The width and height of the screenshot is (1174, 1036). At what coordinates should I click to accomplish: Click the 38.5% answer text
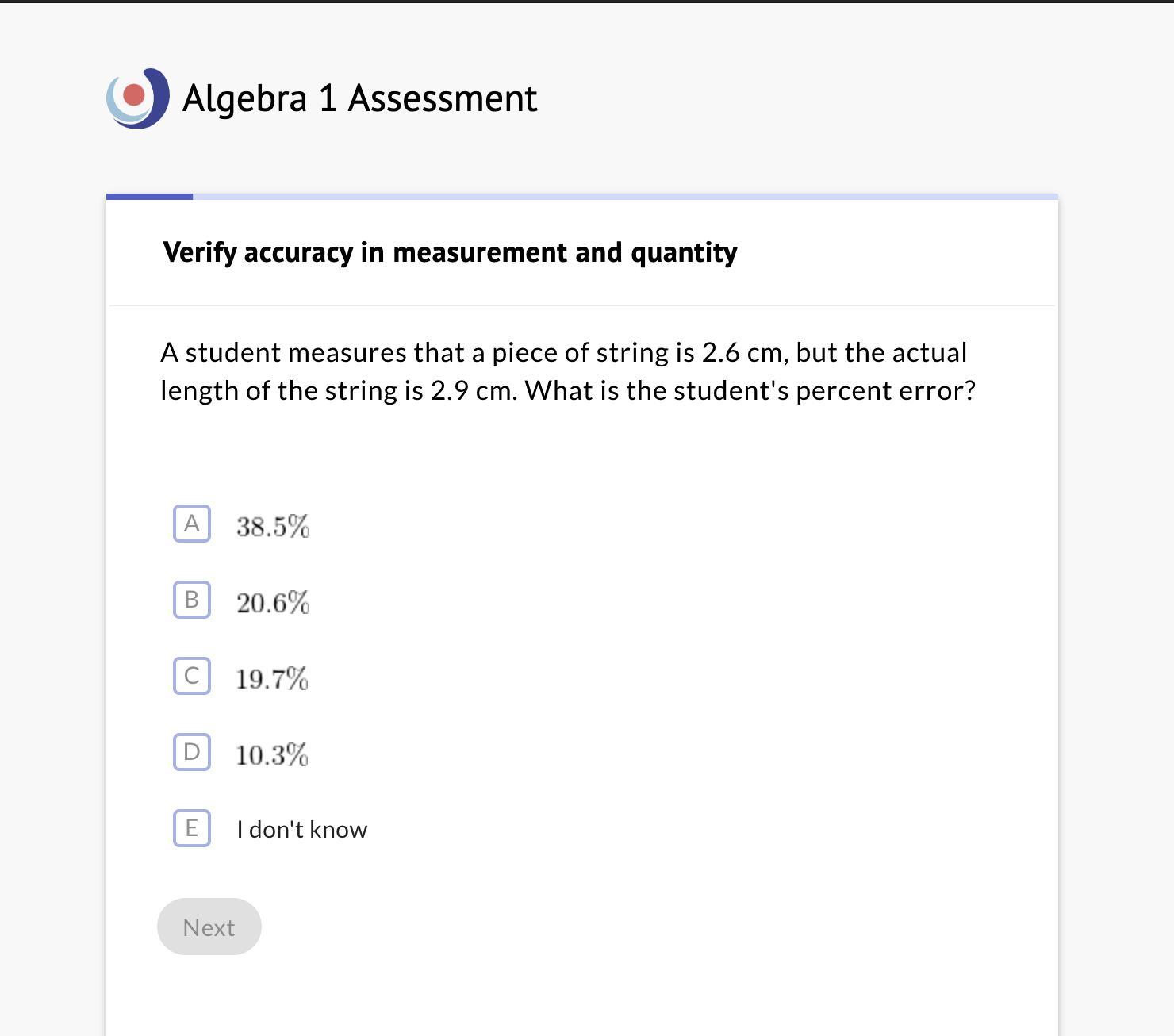(x=273, y=526)
